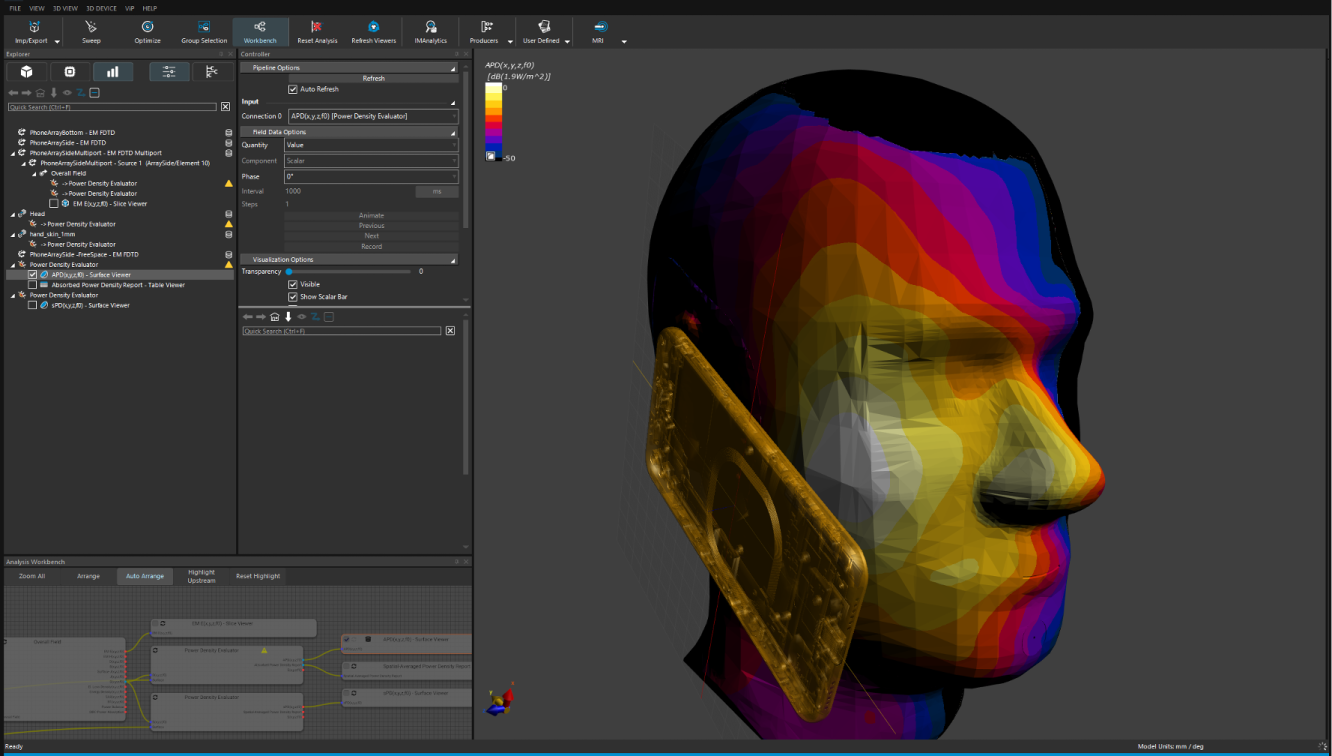Activate Group Selection
This screenshot has height=756, width=1332.
204,30
